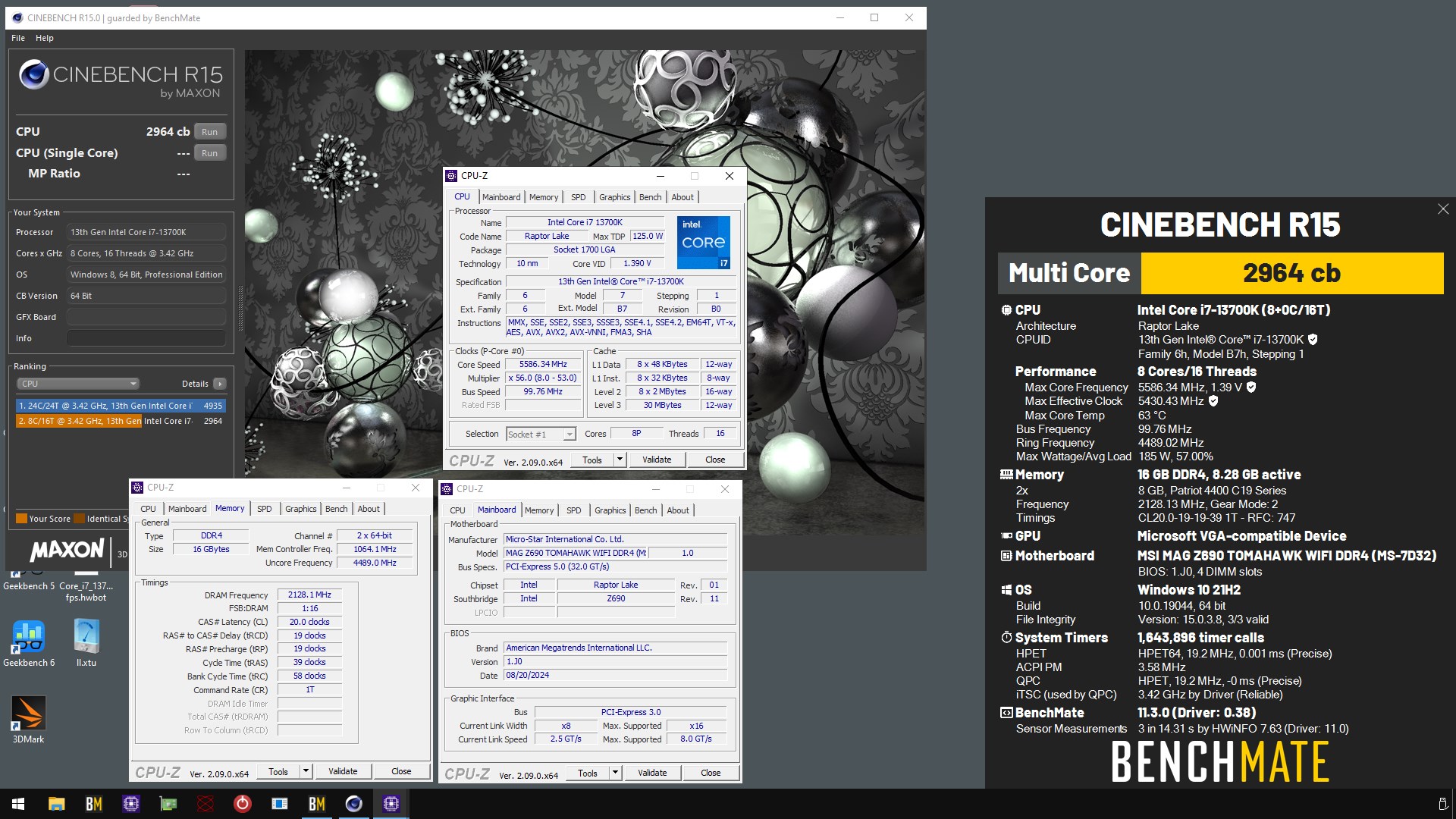The width and height of the screenshot is (1456, 819).
Task: Open About tab in CPU-Z Memory window
Action: [x=369, y=509]
